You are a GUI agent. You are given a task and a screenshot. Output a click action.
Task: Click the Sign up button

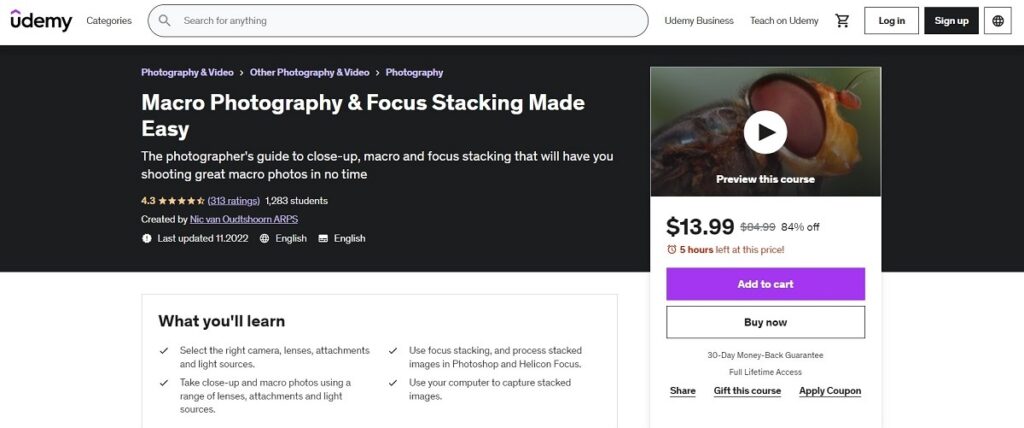click(x=952, y=21)
